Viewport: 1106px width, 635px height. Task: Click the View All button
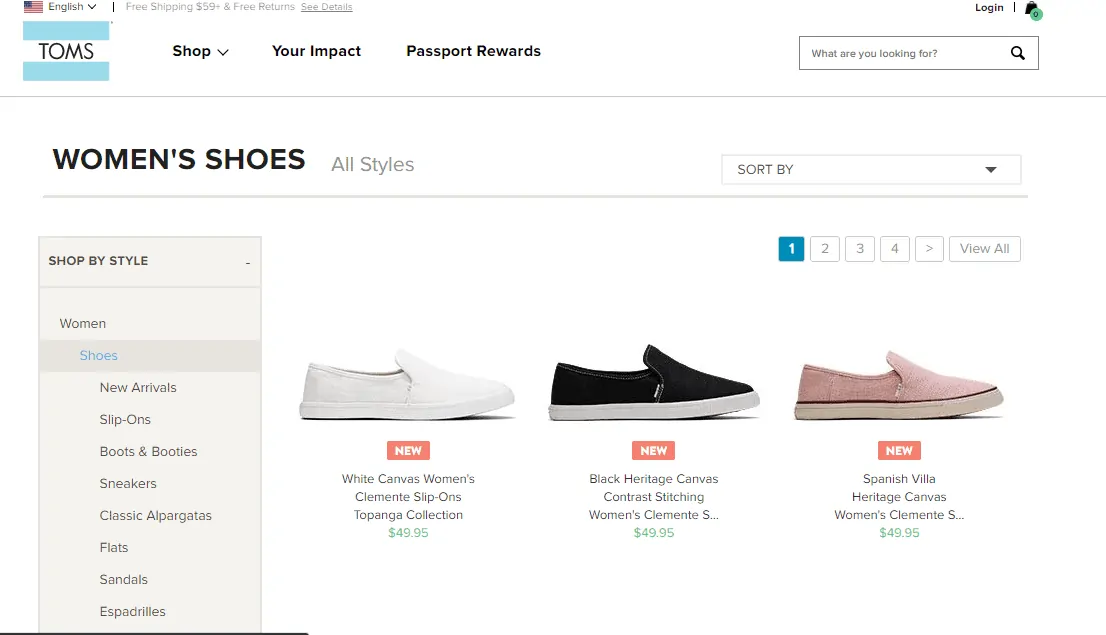(984, 248)
